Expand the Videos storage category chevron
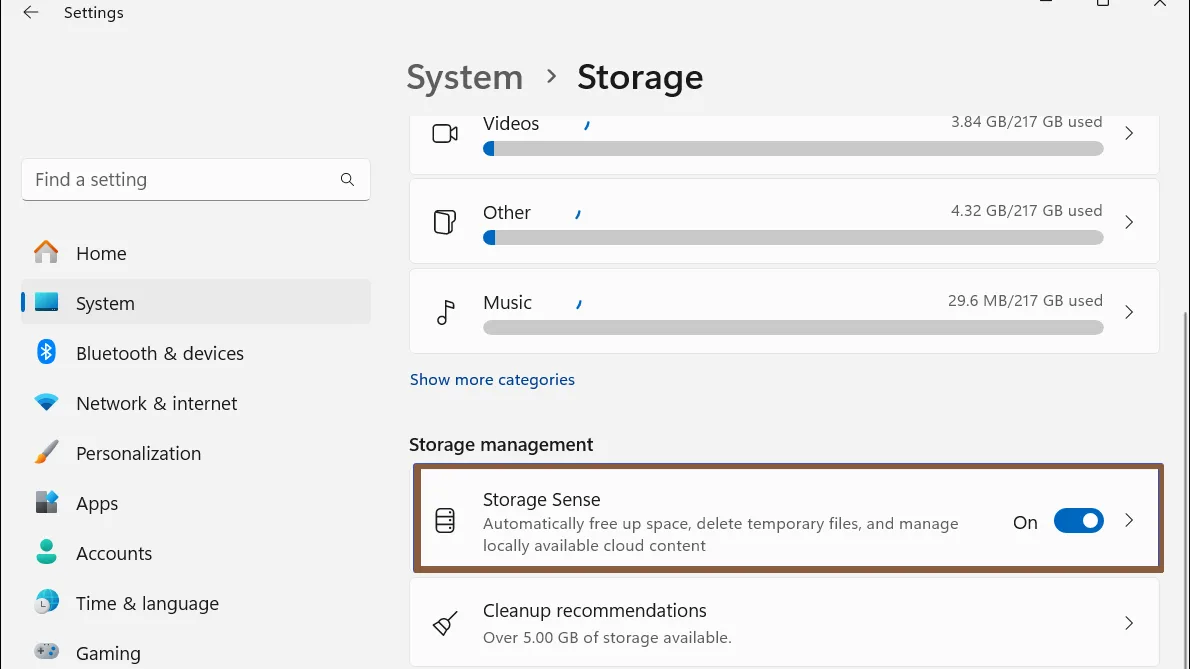The height and width of the screenshot is (669, 1190). click(1129, 133)
